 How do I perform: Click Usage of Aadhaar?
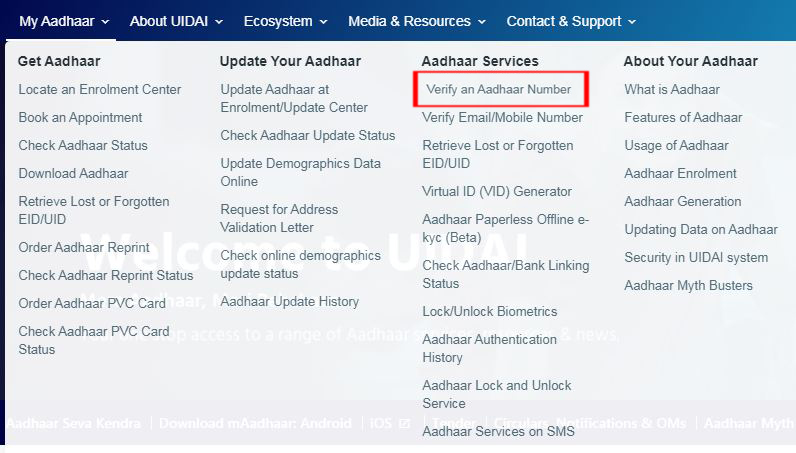pos(676,146)
